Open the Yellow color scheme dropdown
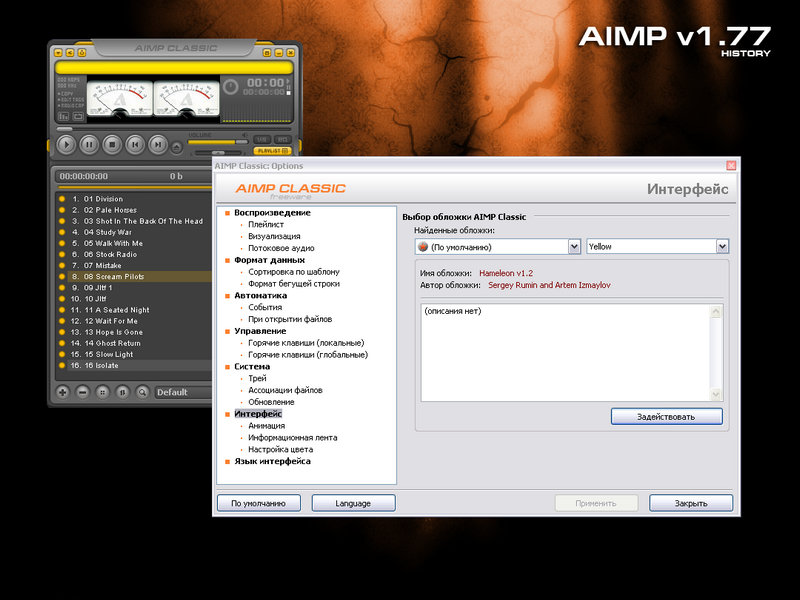Image resolution: width=800 pixels, height=600 pixels. (x=658, y=247)
